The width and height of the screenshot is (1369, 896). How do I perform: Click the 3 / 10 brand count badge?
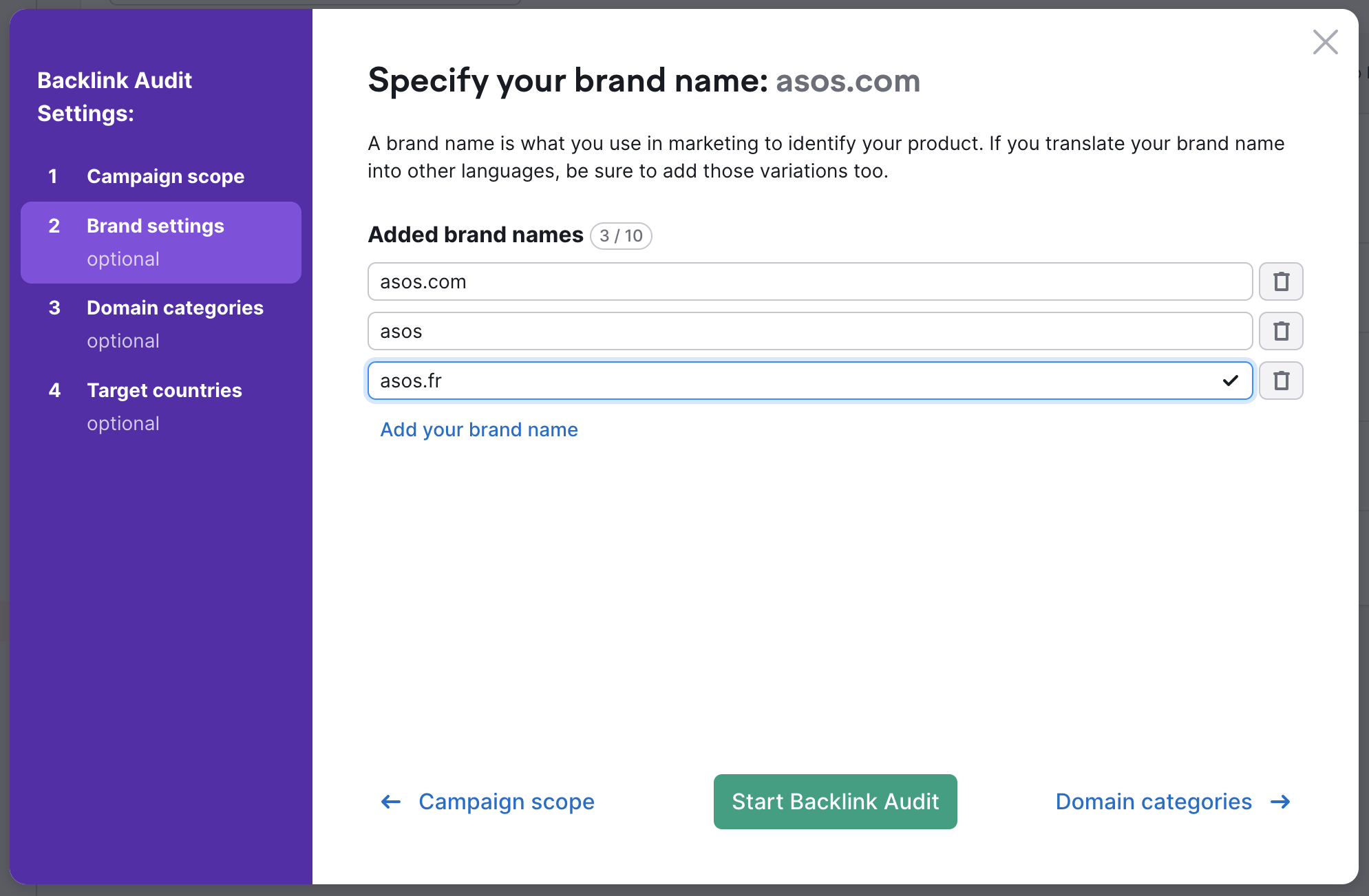coord(620,235)
